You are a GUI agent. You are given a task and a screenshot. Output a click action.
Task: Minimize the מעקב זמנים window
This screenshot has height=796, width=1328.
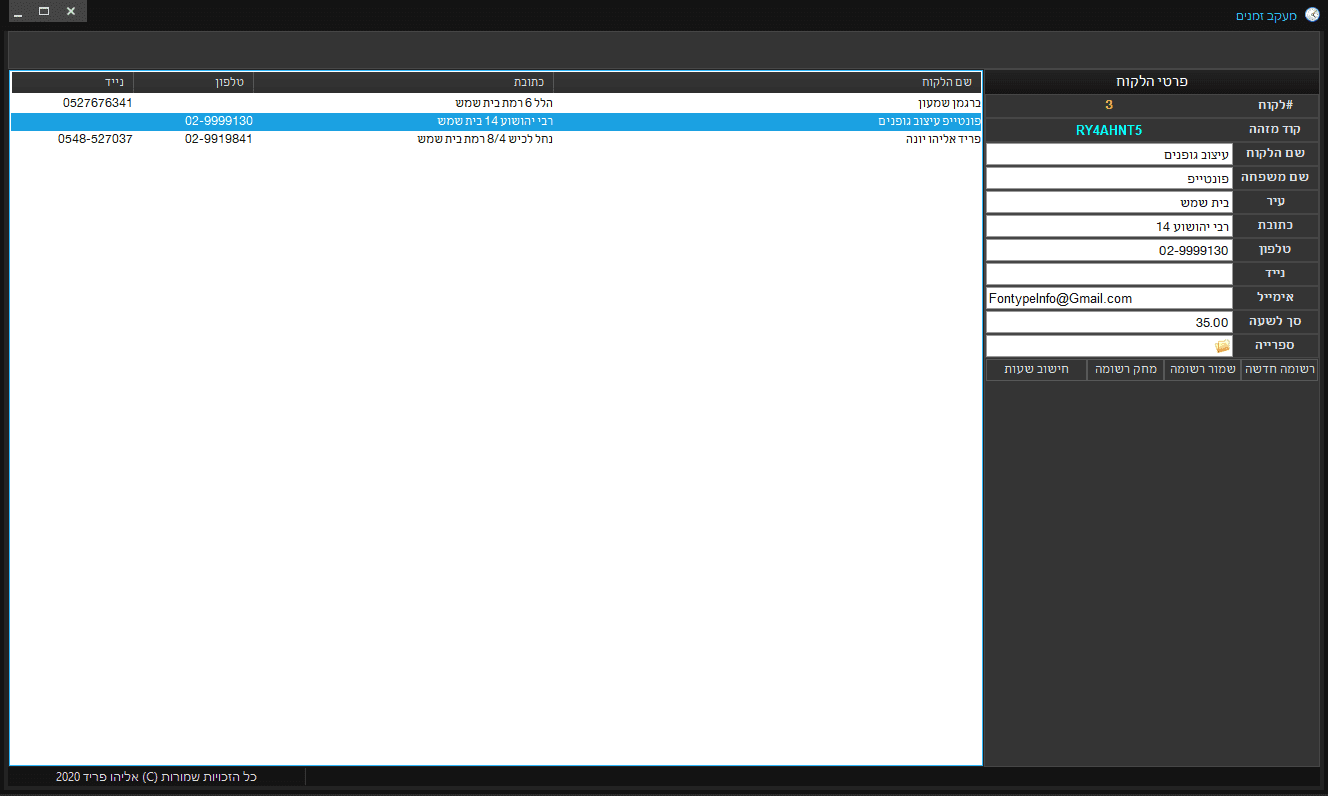[18, 11]
